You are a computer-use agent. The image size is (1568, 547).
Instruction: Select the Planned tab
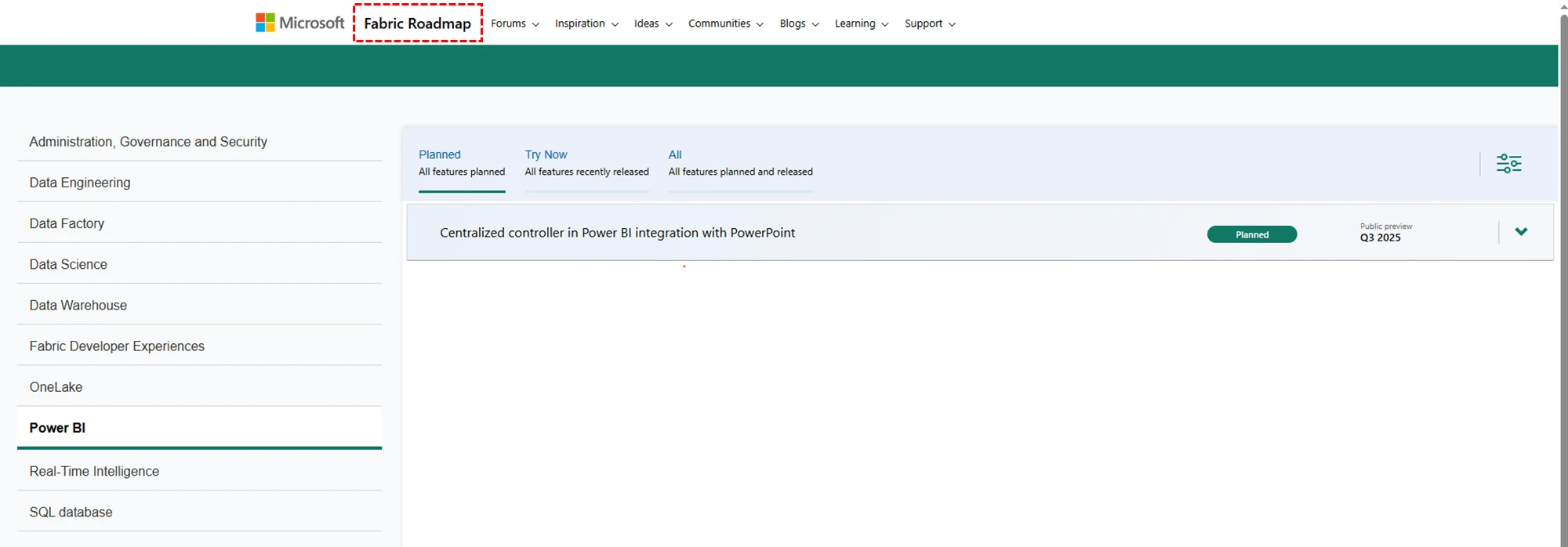click(461, 163)
